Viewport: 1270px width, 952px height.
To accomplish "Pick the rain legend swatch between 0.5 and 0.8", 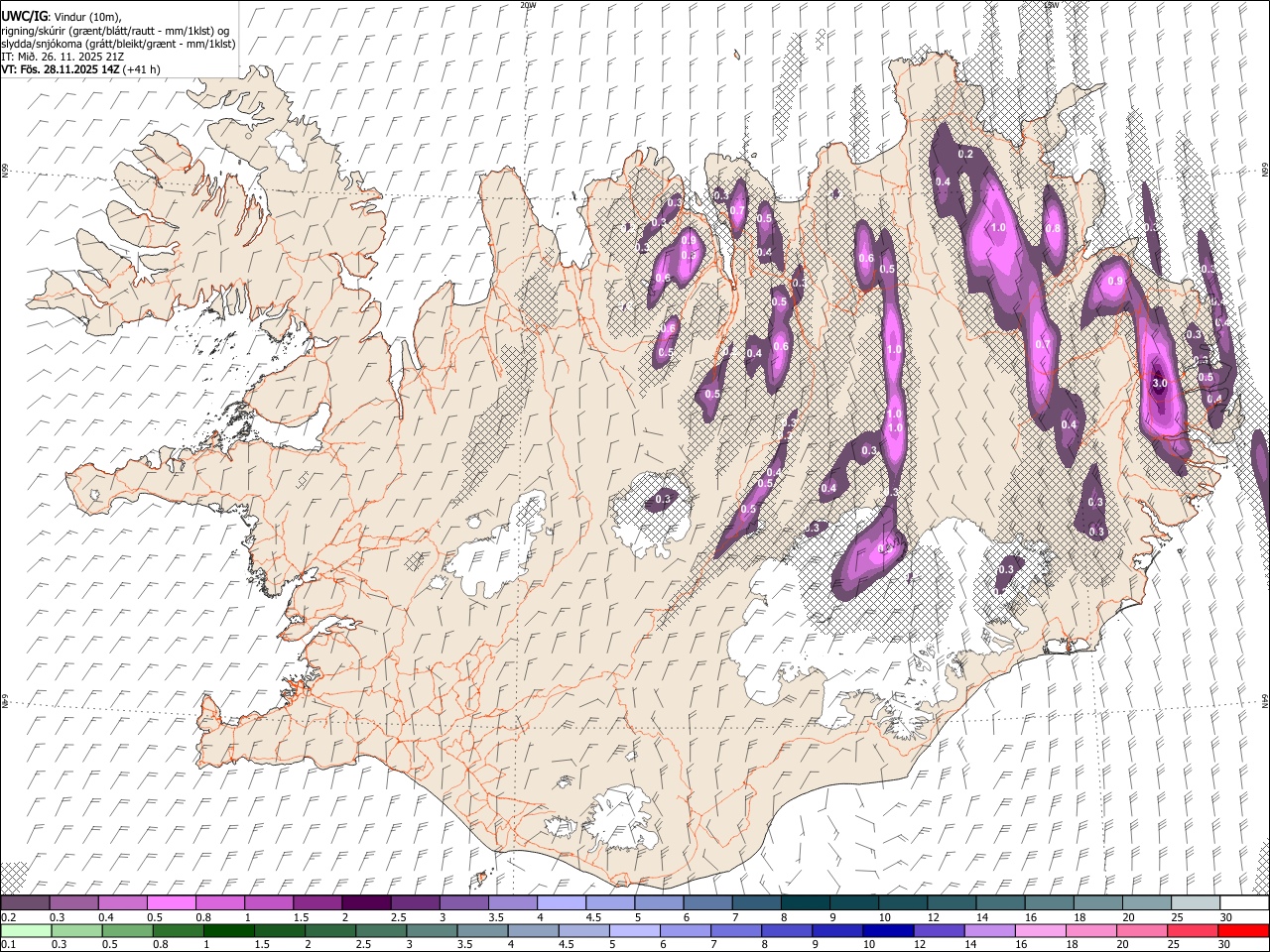I will point(127,930).
